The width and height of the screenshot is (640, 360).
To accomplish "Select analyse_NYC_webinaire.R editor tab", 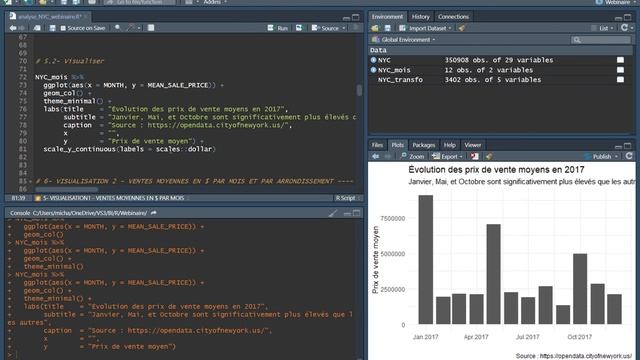I will [x=49, y=17].
